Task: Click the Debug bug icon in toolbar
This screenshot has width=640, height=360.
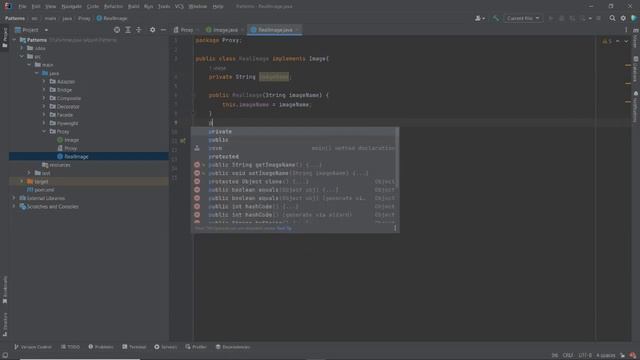Action: [561, 18]
